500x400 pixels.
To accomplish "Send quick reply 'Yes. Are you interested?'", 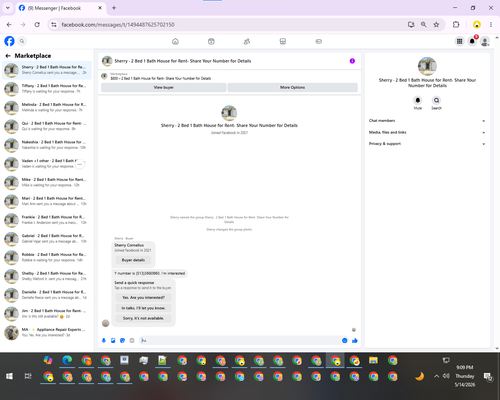I will 143,297.
